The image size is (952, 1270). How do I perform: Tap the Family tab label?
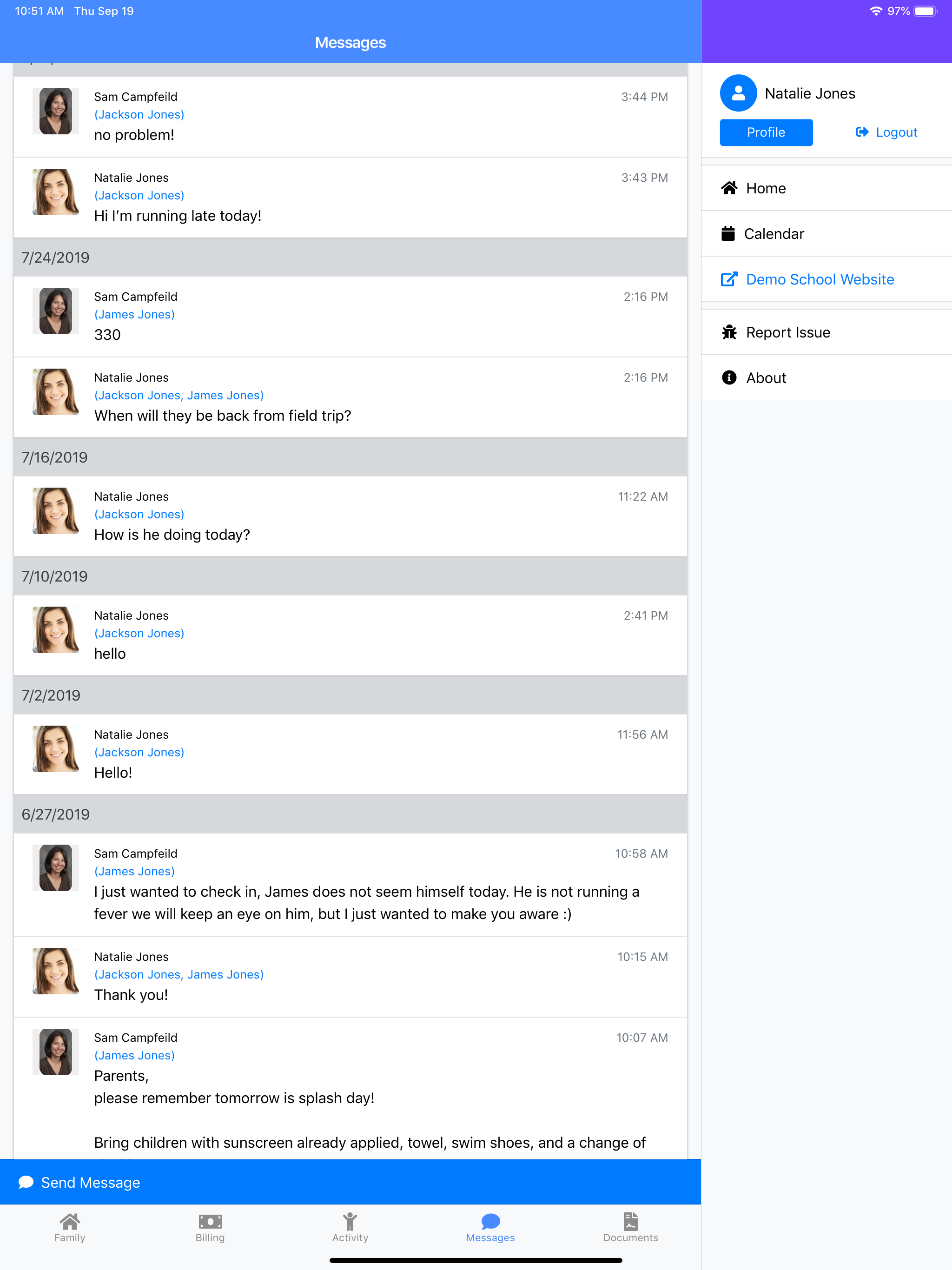pyautogui.click(x=69, y=1238)
